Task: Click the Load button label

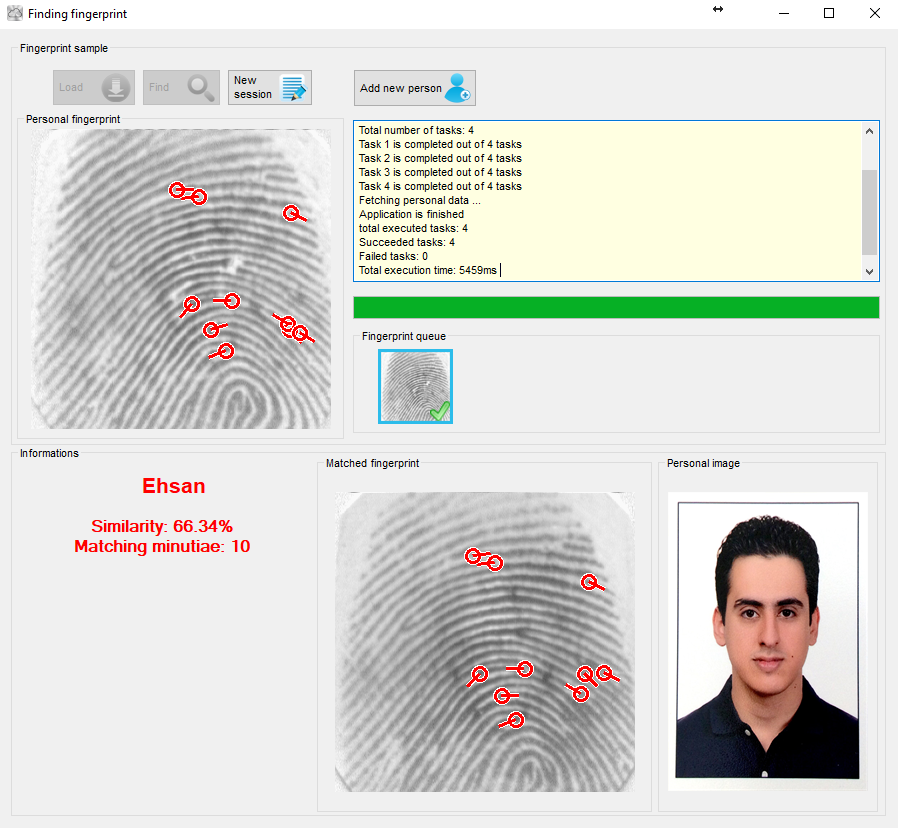Action: coord(71,88)
